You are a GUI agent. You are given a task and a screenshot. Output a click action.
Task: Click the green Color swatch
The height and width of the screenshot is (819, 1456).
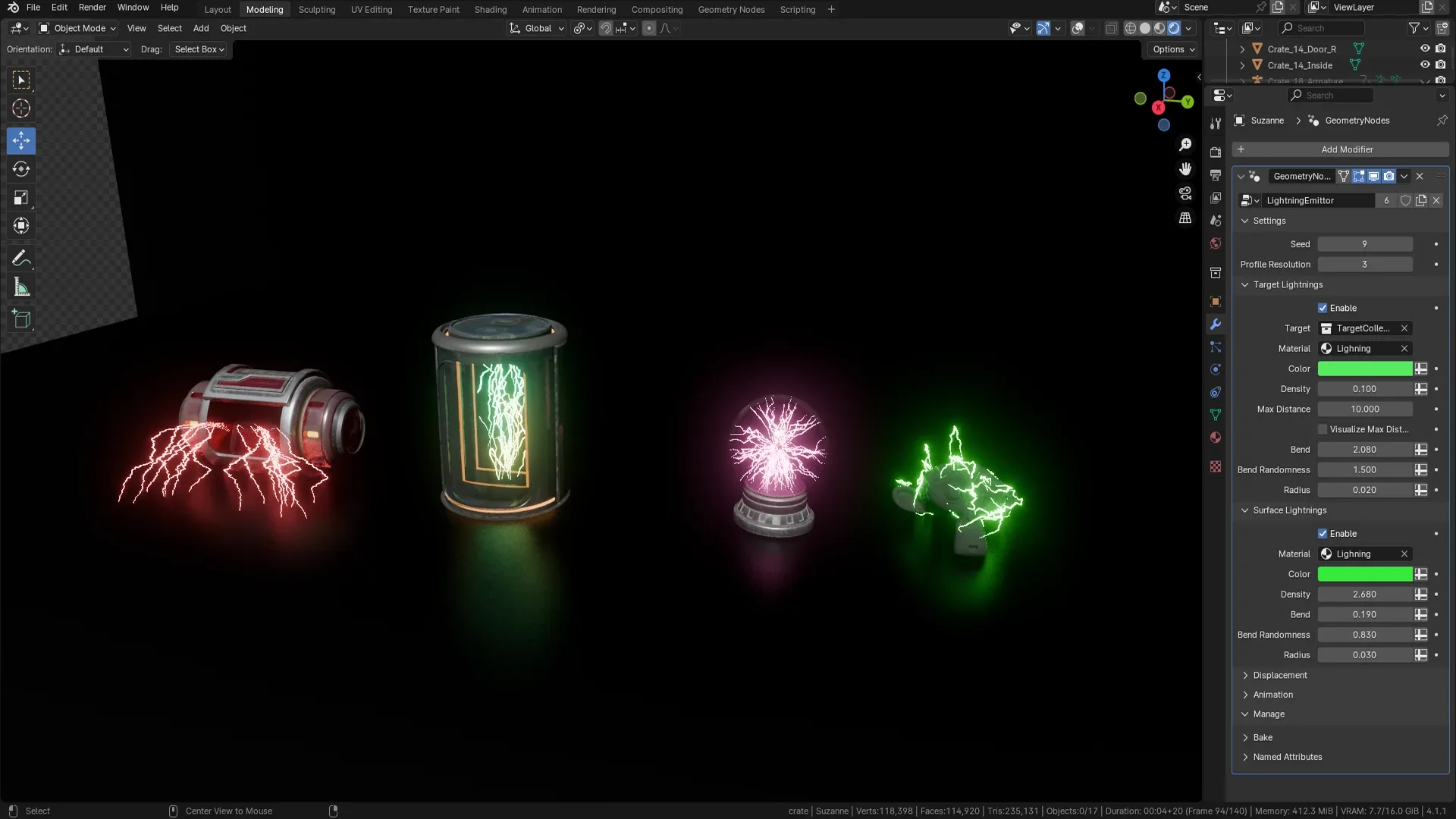(1365, 369)
